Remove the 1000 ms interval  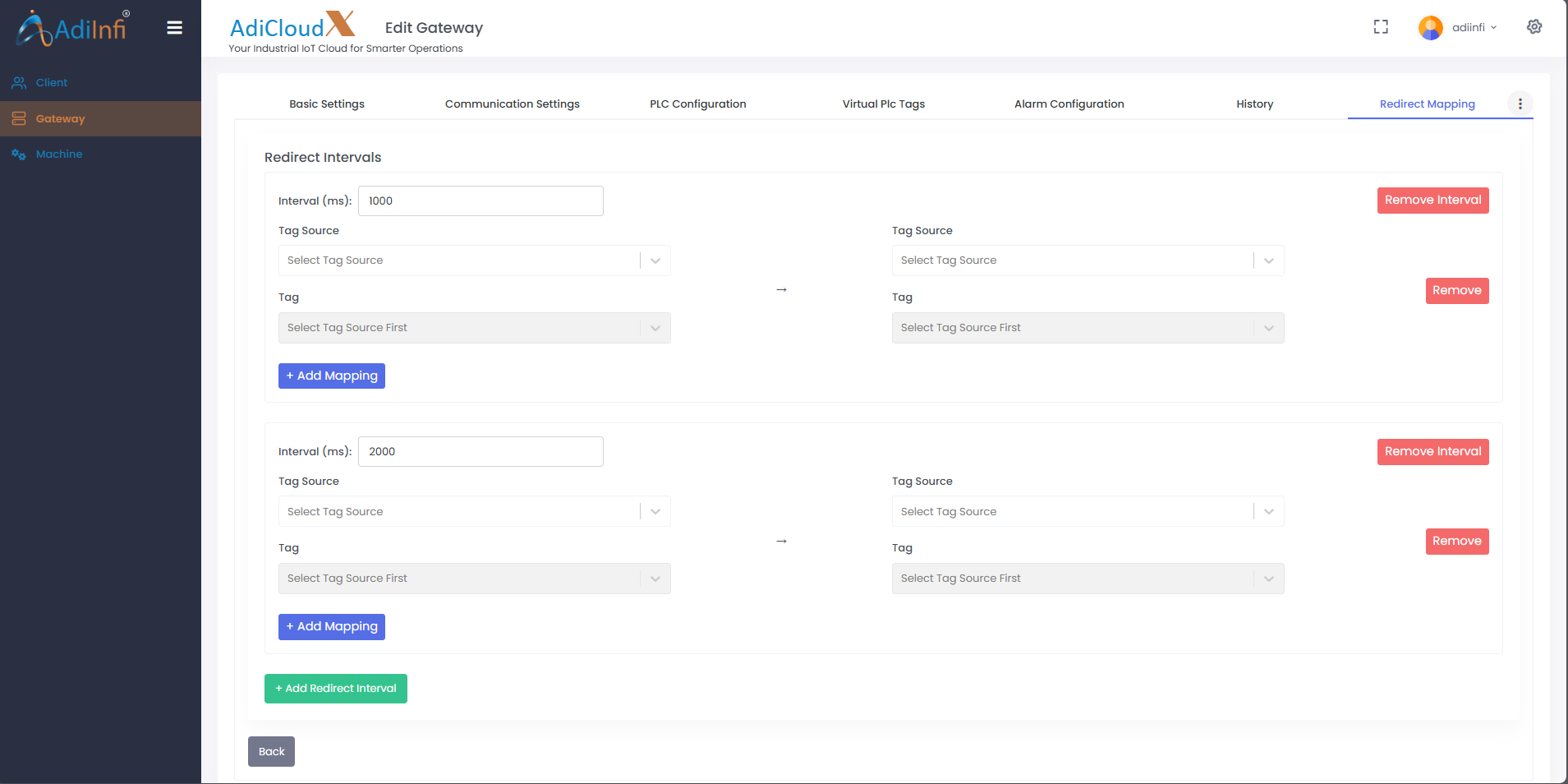(x=1432, y=201)
